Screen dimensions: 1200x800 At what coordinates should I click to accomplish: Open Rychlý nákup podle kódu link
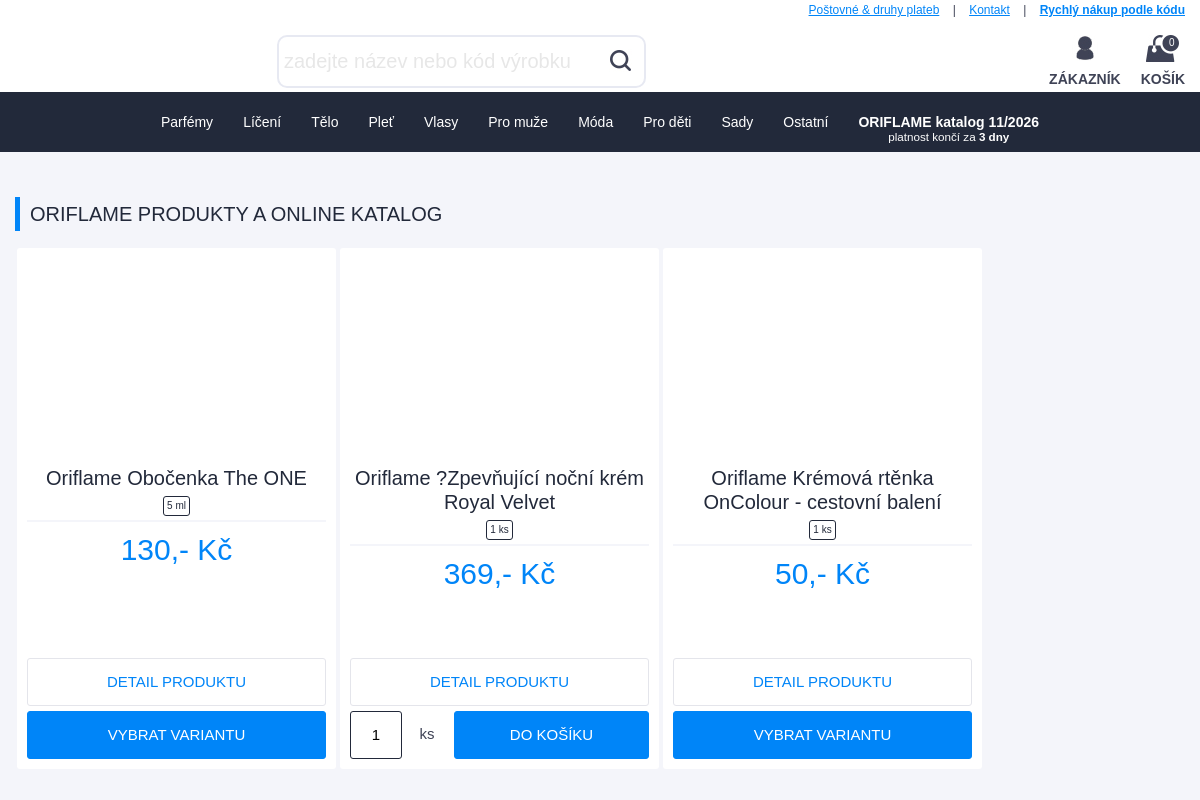[1112, 10]
